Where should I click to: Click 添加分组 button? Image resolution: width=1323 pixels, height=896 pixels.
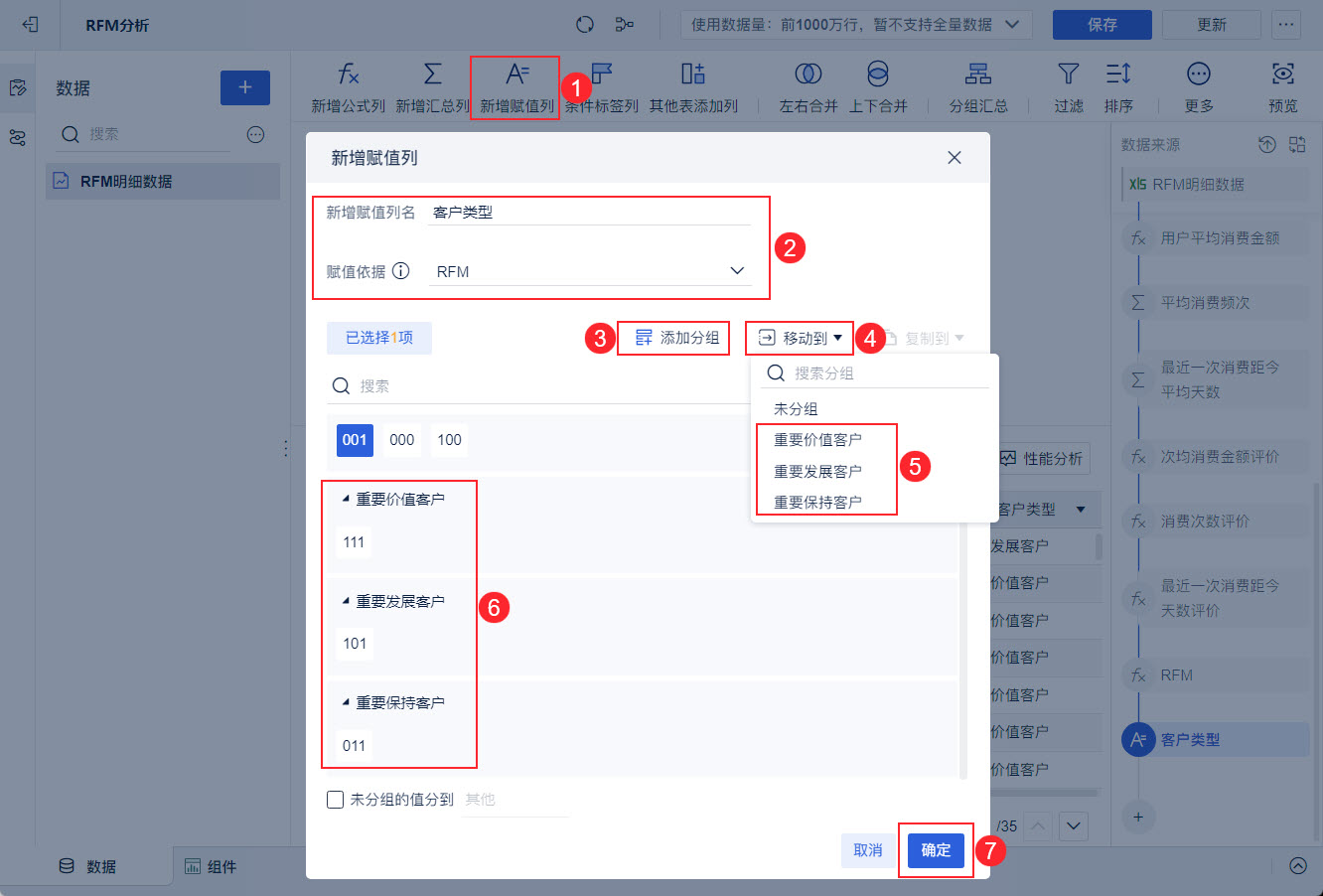tap(677, 339)
